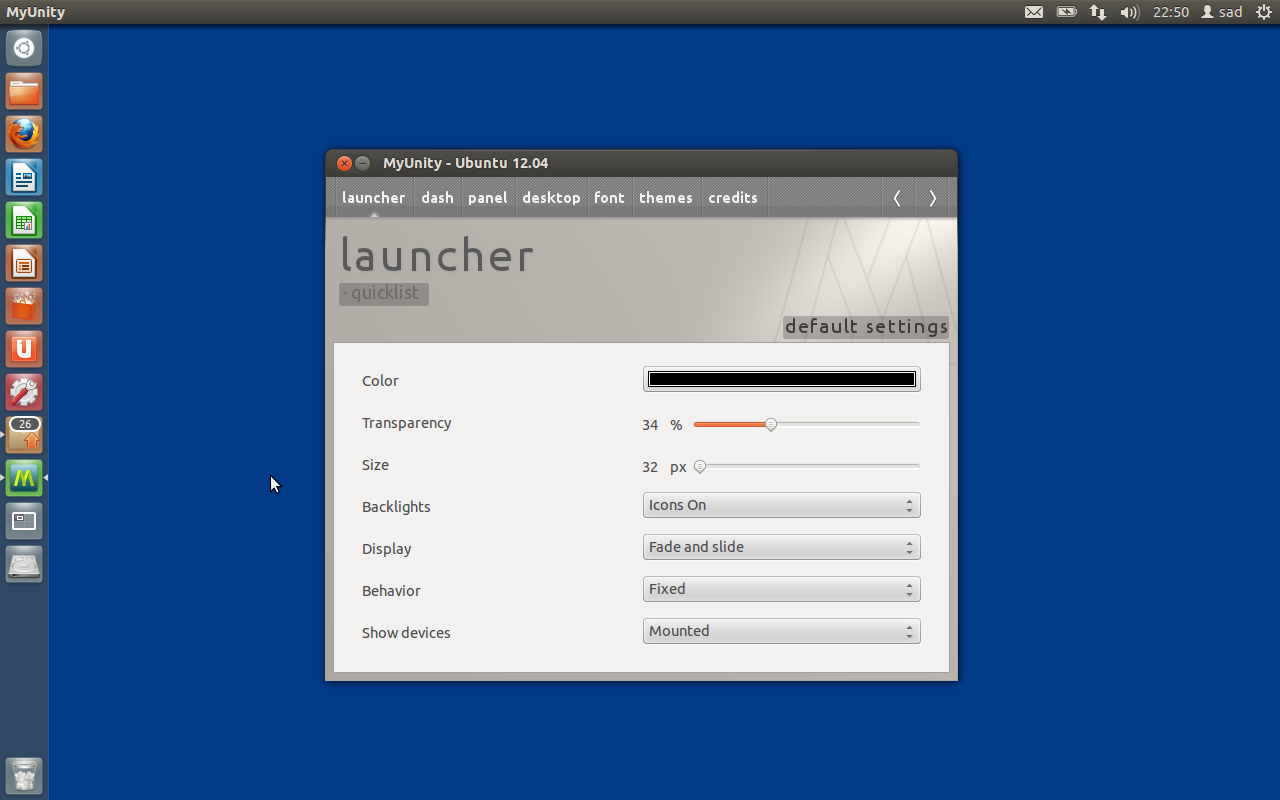Screen dimensions: 1280x800
Task: Switch to the credits tab
Action: [733, 198]
